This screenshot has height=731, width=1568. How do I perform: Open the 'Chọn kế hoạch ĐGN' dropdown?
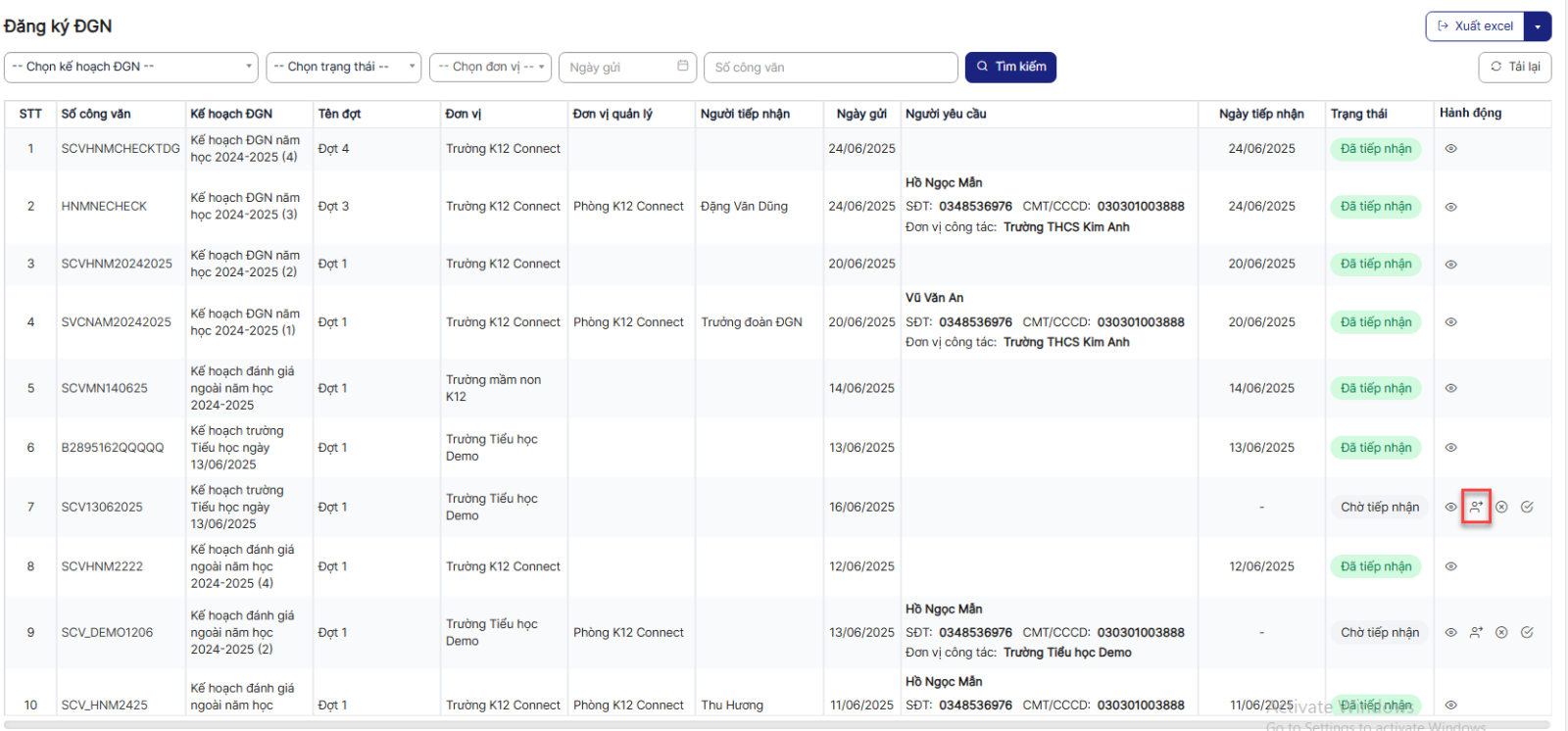pos(130,67)
